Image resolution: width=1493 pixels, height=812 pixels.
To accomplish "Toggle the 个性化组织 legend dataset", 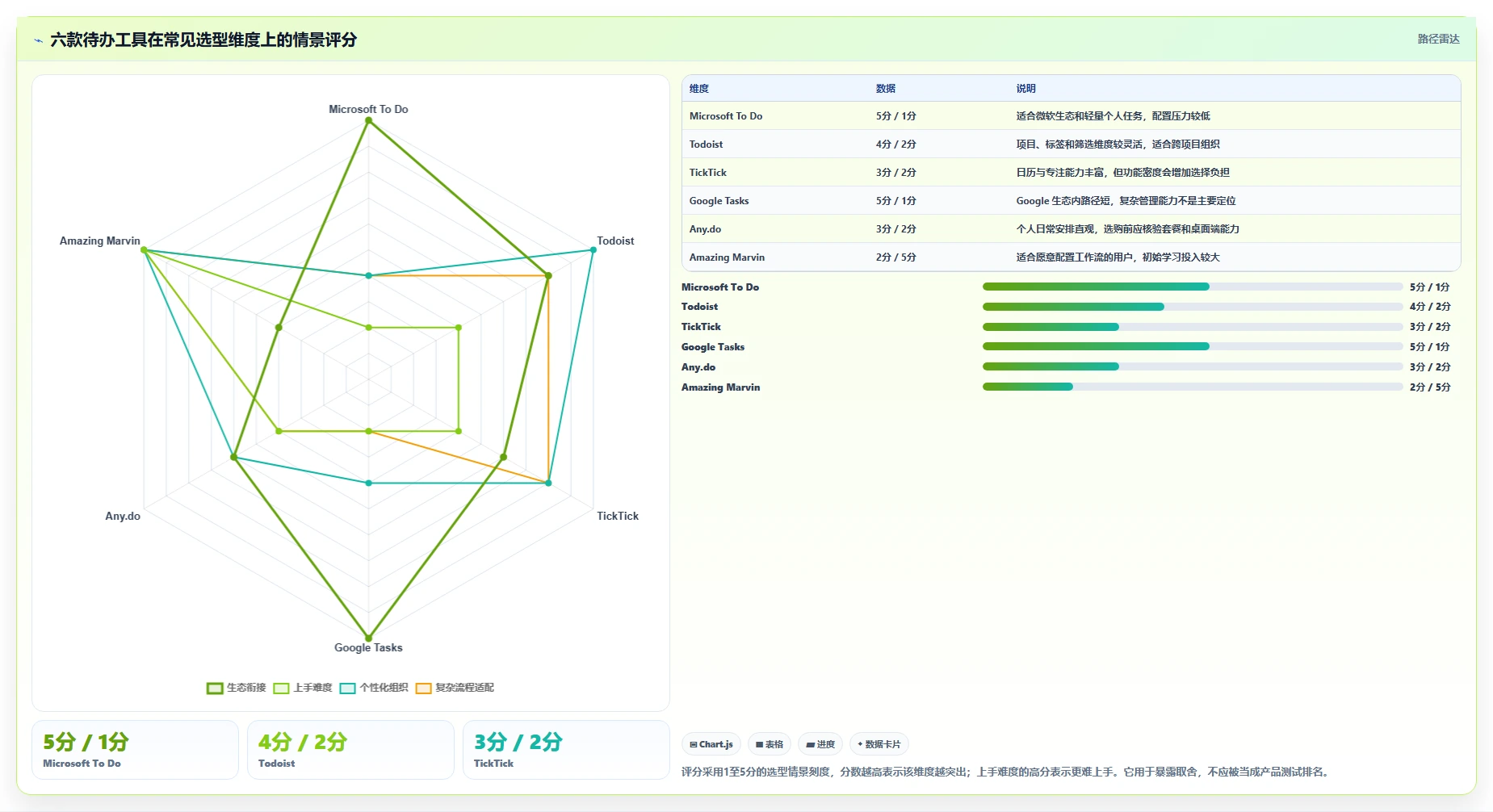I will 374,688.
